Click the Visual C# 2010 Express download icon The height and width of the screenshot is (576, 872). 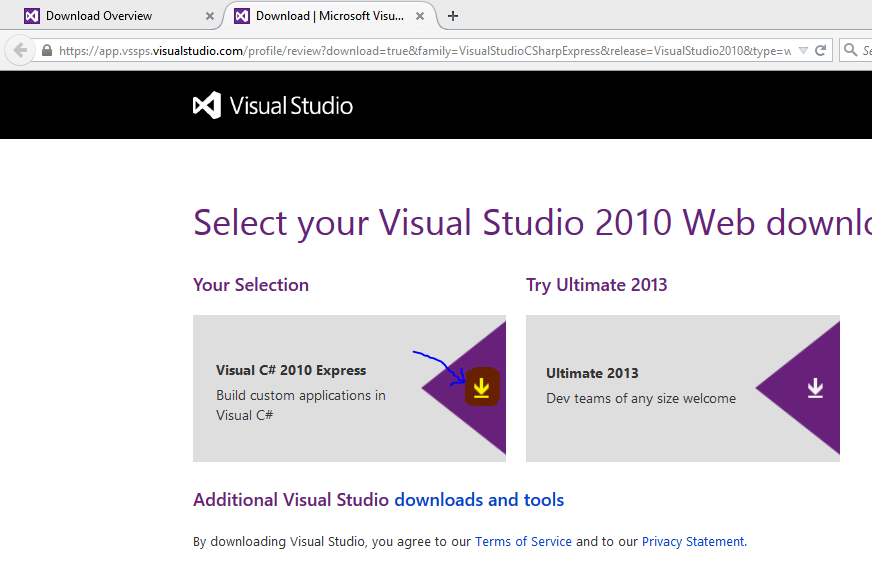point(481,386)
